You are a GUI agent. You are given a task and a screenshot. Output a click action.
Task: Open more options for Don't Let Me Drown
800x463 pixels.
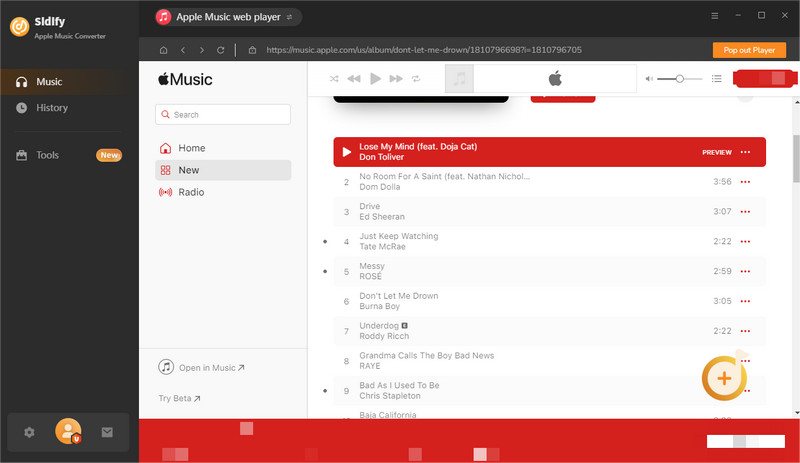pyautogui.click(x=745, y=301)
